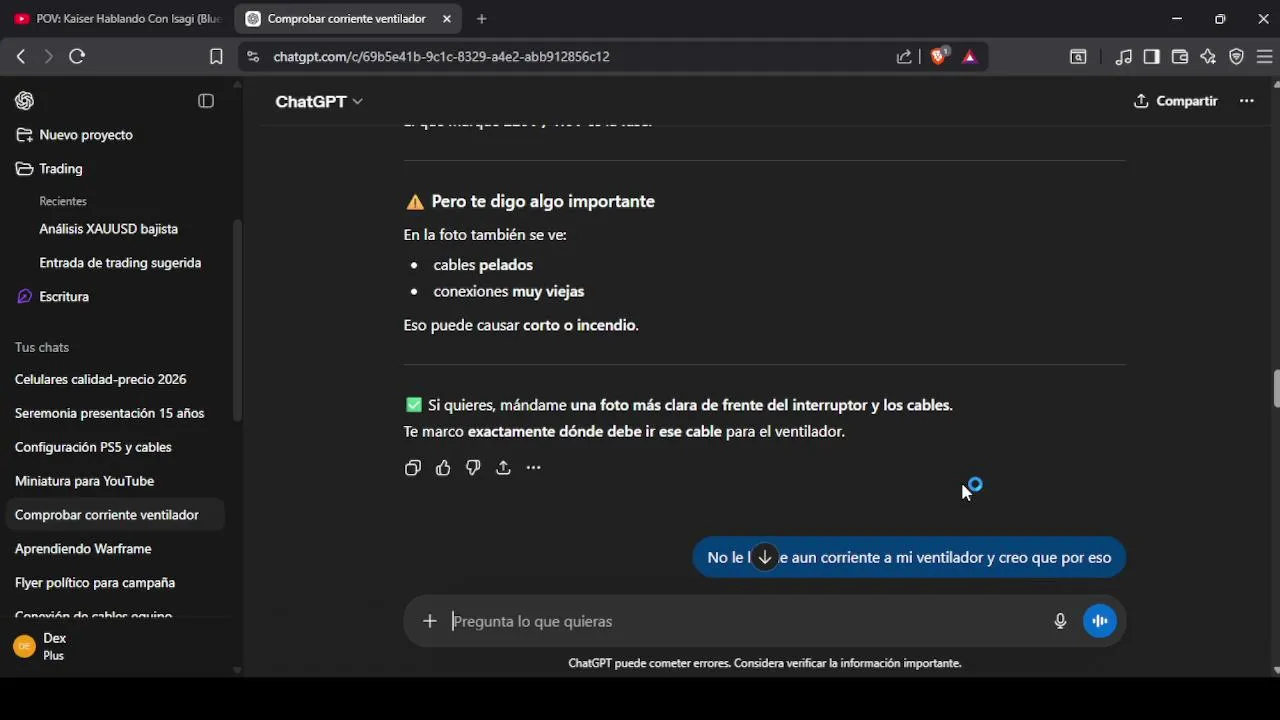The width and height of the screenshot is (1280, 720).
Task: Click the address bar URL
Action: click(442, 57)
